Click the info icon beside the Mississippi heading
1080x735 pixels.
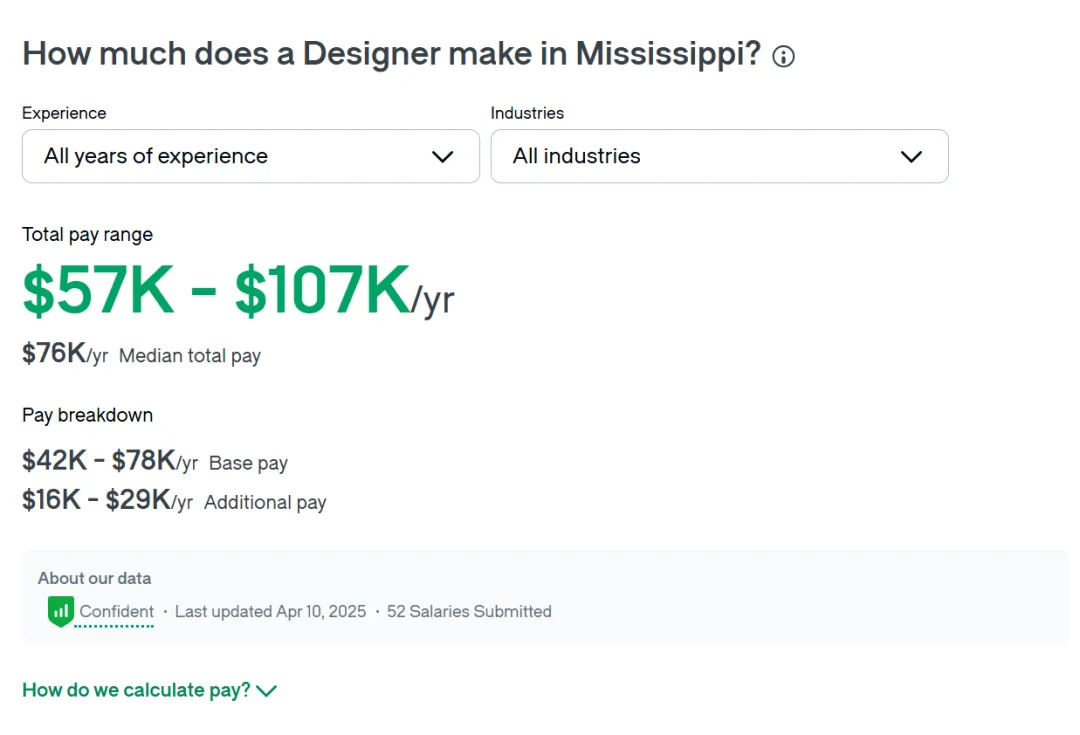pyautogui.click(x=784, y=56)
